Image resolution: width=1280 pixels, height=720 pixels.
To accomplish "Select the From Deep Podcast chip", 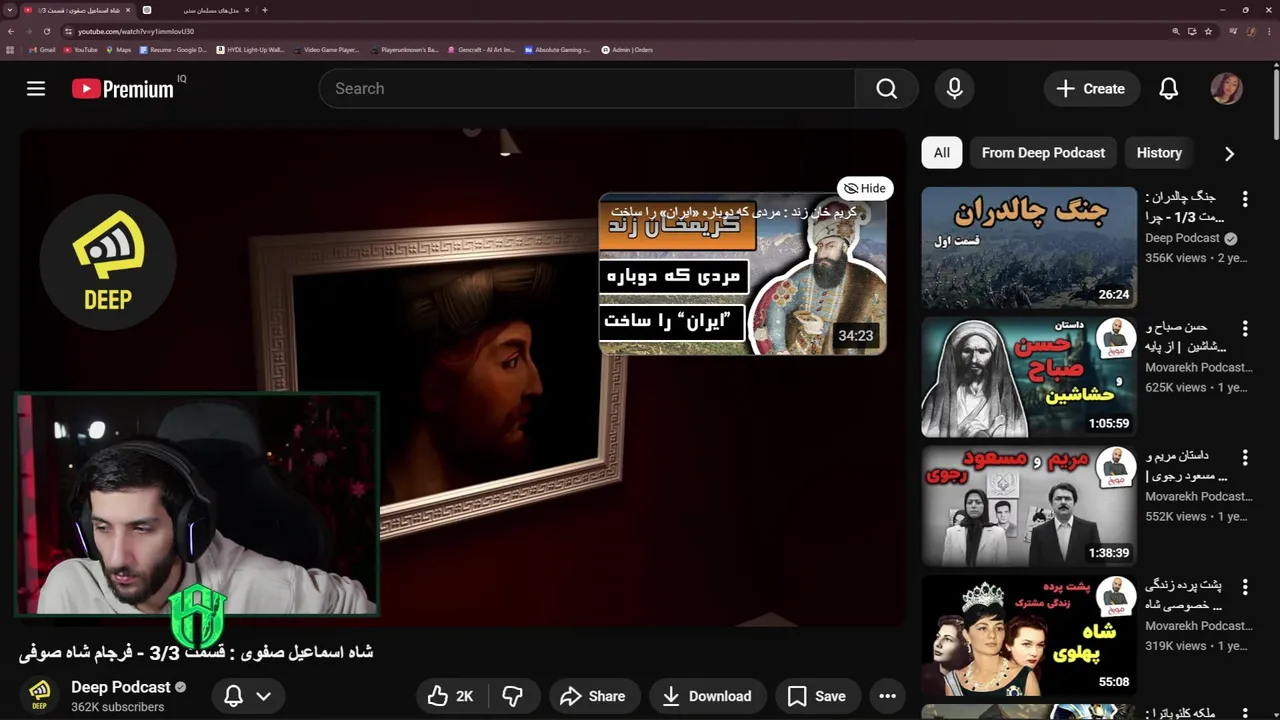I will click(1043, 153).
